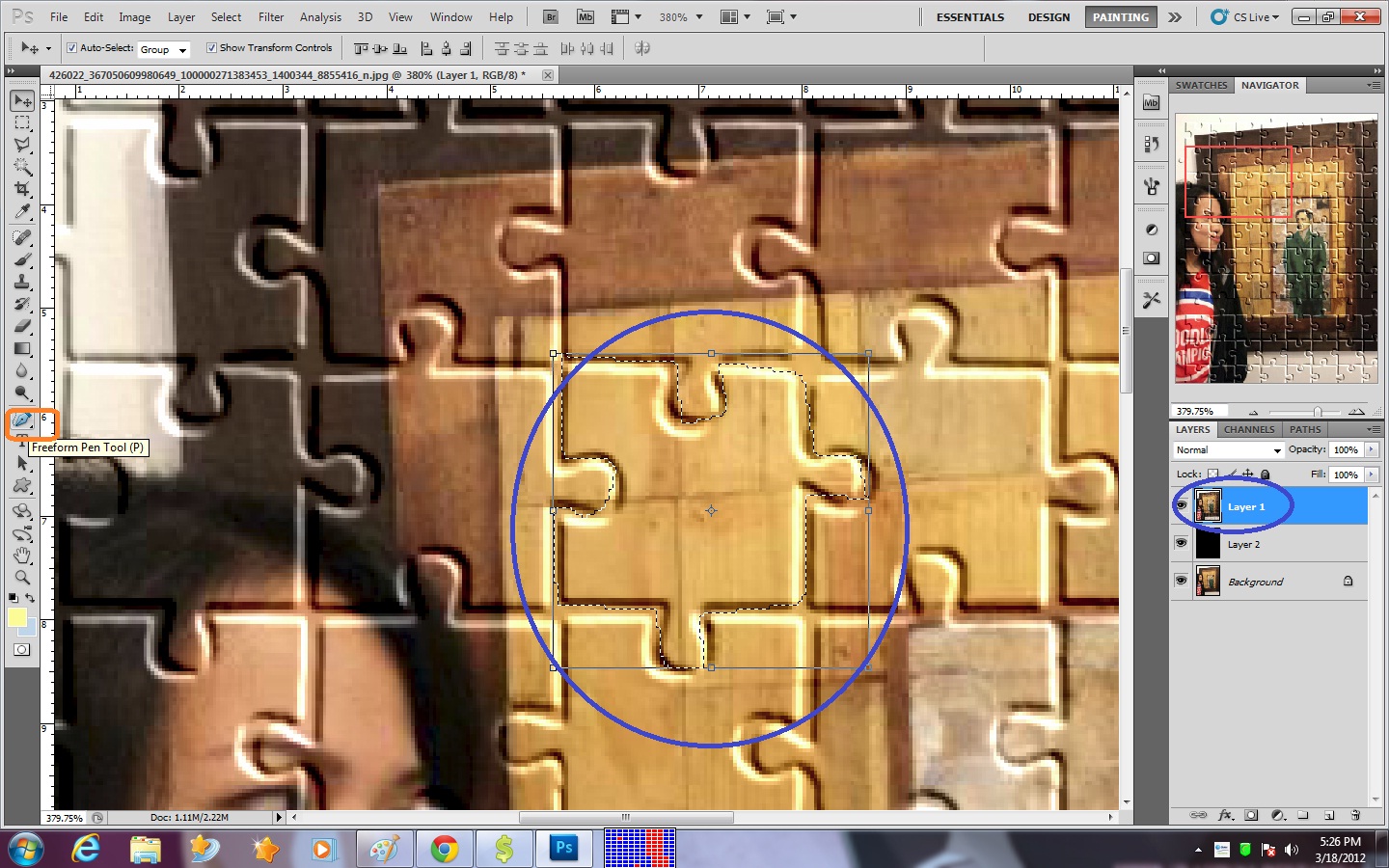Select the Layer 2 thumbnail
Viewport: 1389px width, 868px height.
pyautogui.click(x=1208, y=544)
